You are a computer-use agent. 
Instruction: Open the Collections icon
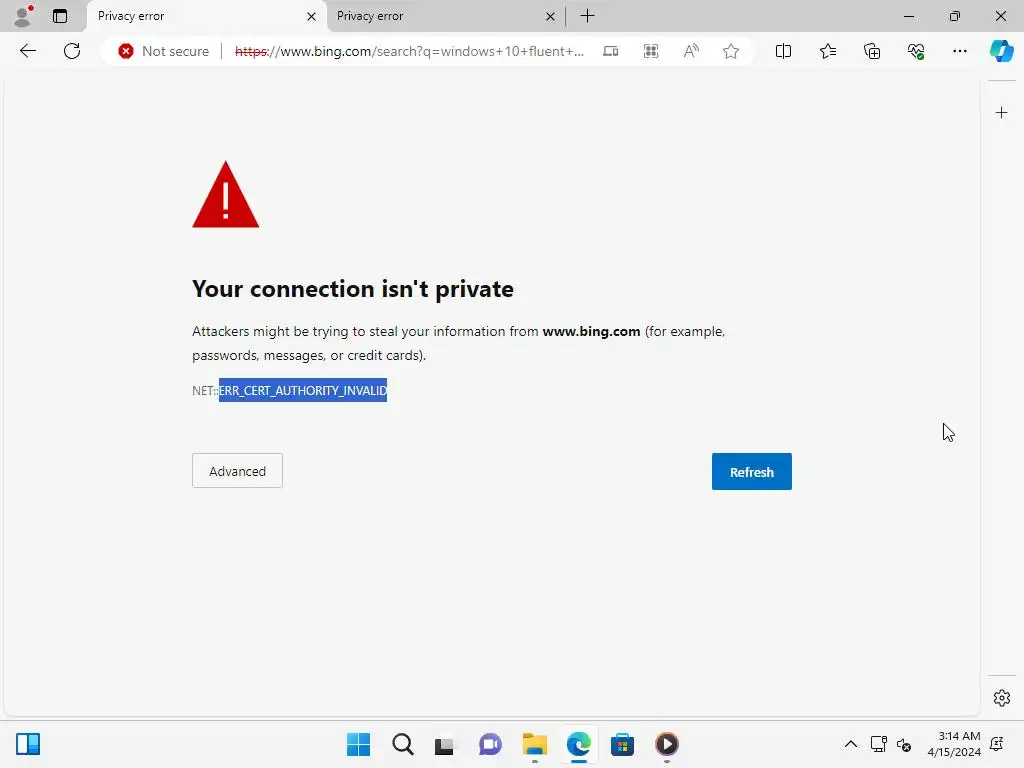pyautogui.click(x=872, y=51)
